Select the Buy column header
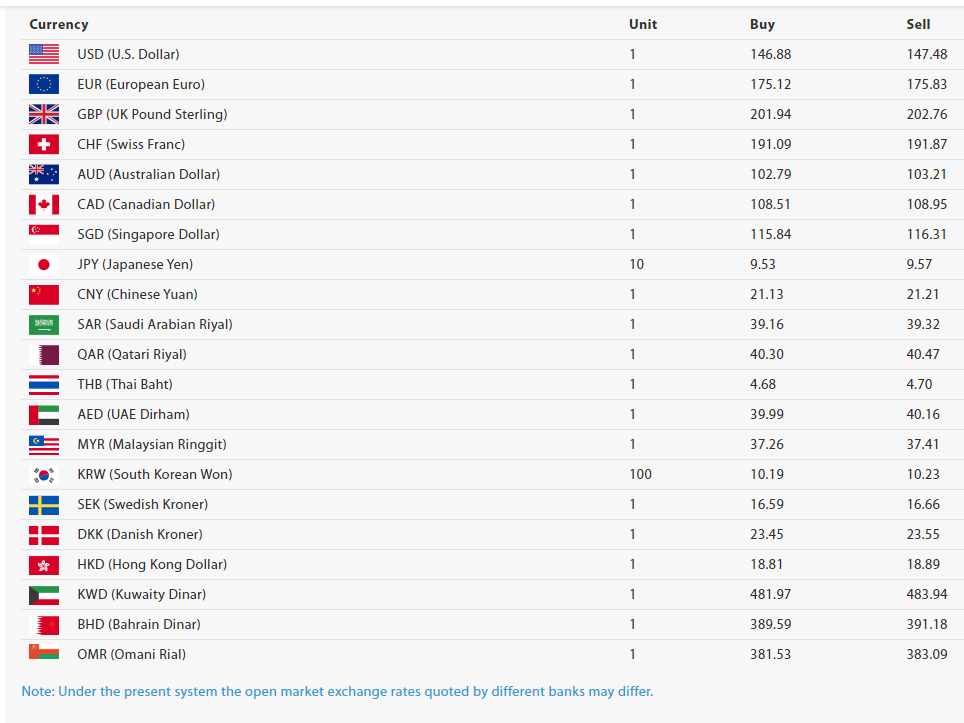 coord(762,24)
